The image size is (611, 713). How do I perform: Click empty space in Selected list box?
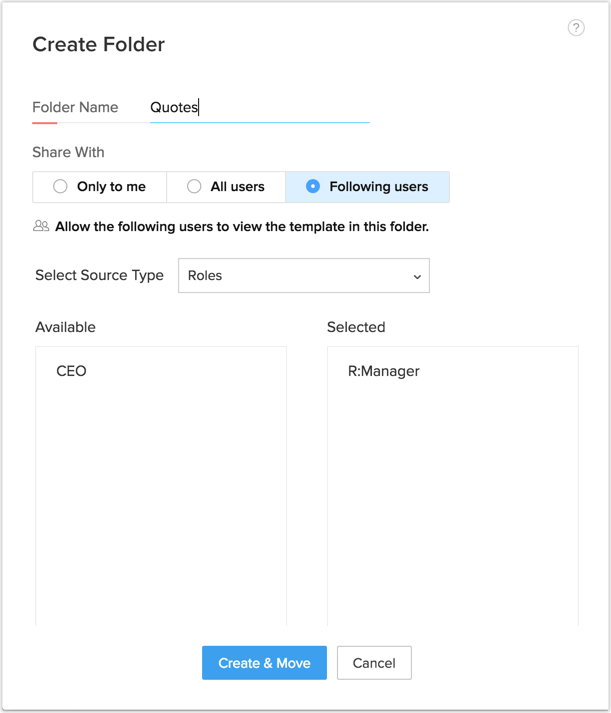pyautogui.click(x=452, y=500)
